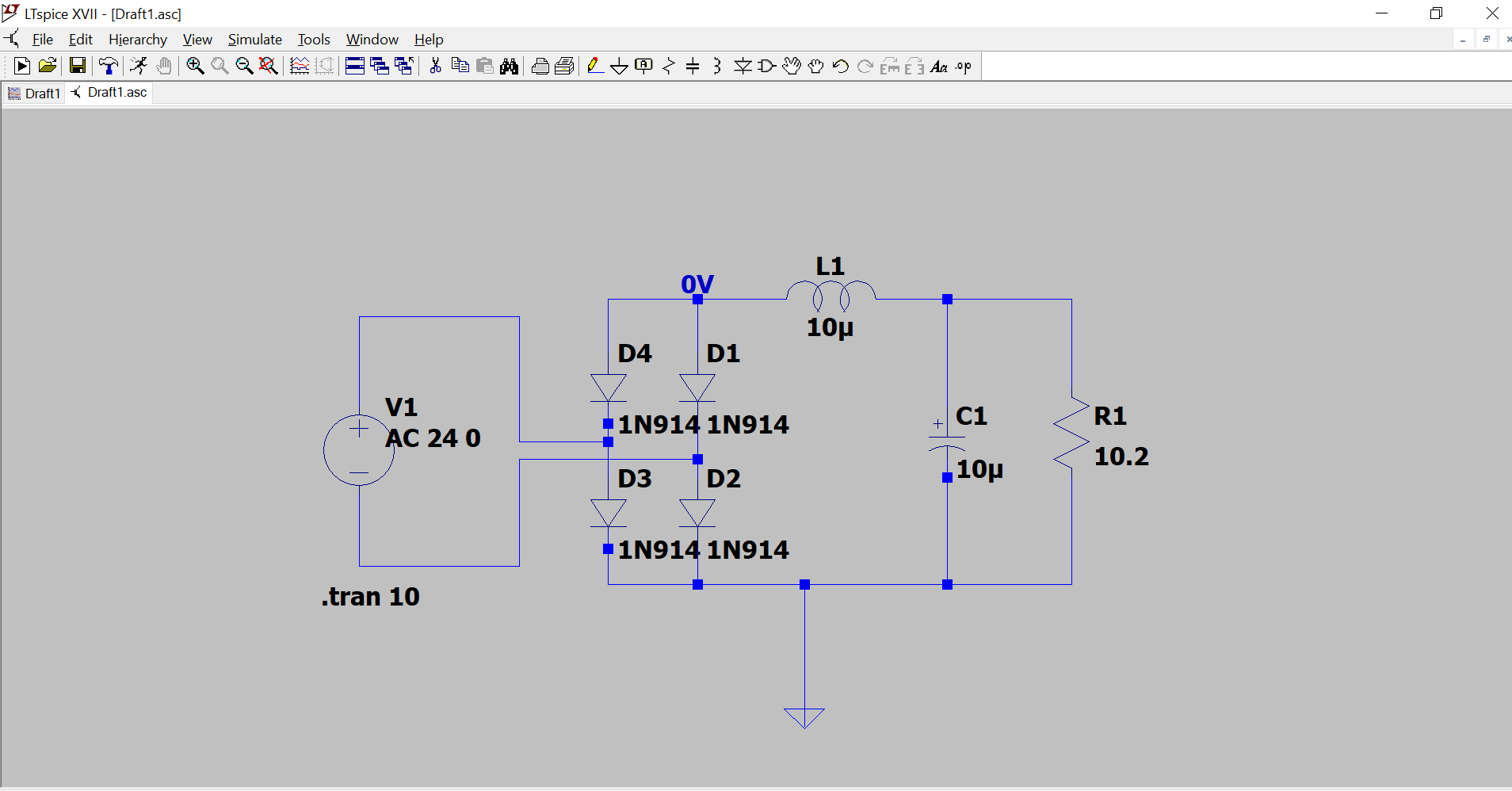Undo the last schematic edit

[x=840, y=66]
